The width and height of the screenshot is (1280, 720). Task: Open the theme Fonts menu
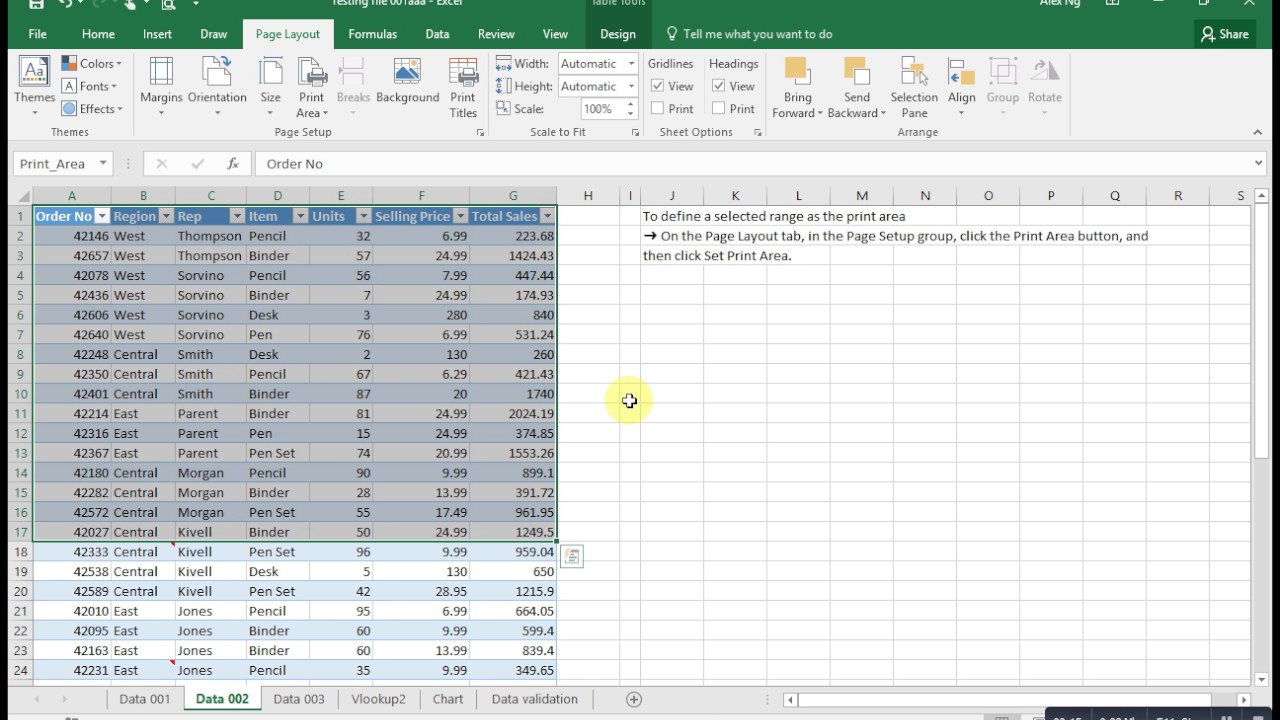click(x=90, y=86)
